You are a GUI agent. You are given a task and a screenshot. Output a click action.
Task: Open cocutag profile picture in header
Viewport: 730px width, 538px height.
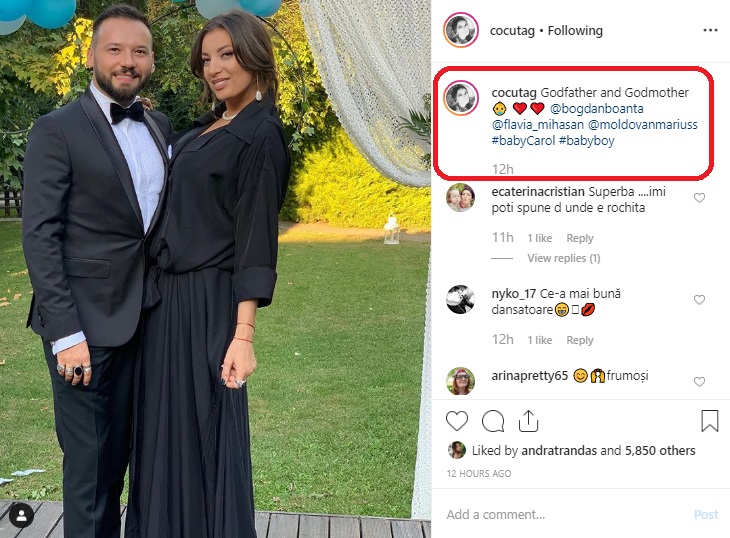(x=460, y=30)
